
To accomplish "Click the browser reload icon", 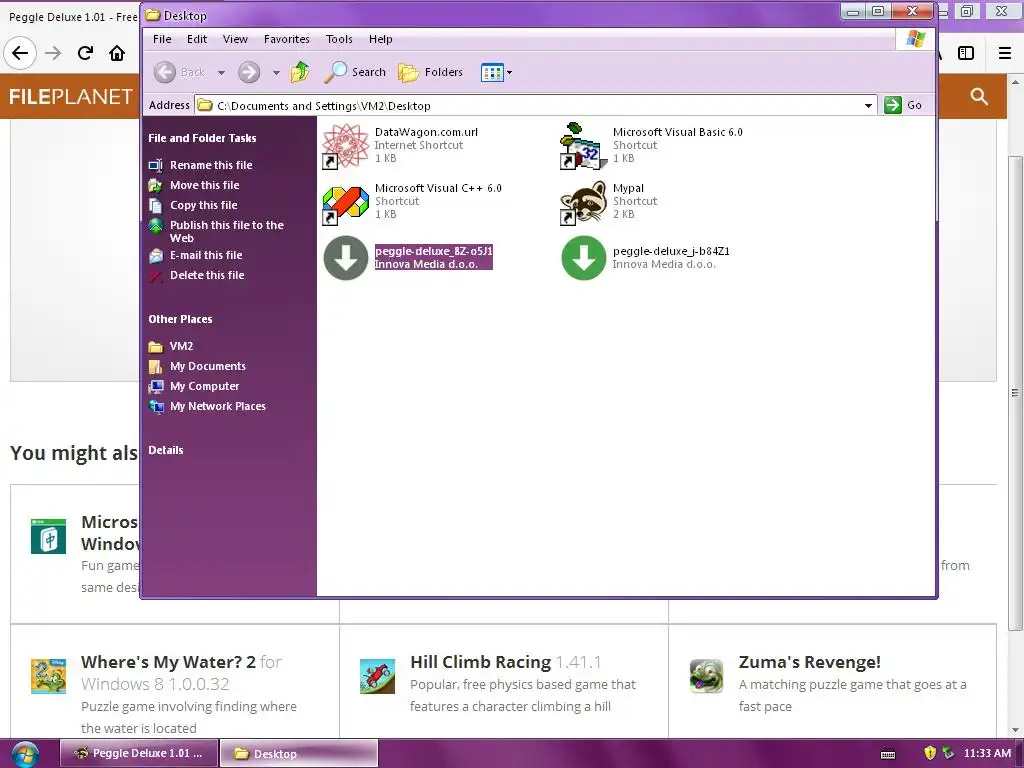I will (85, 53).
